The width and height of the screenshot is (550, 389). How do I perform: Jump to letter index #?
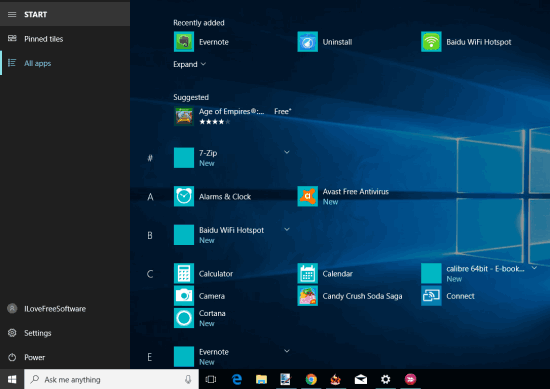coord(150,158)
